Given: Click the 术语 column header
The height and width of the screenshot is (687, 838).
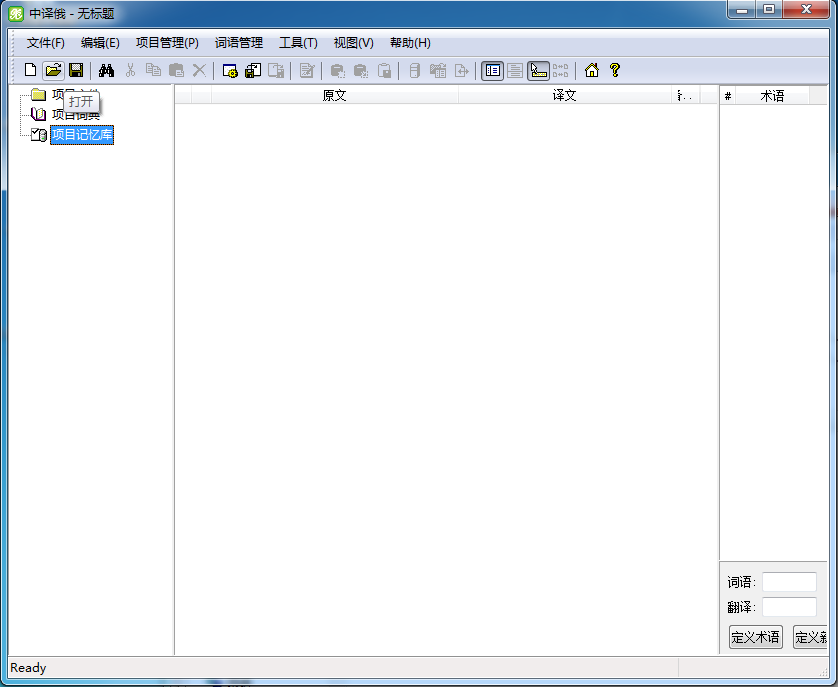Looking at the screenshot, I should pyautogui.click(x=772, y=96).
